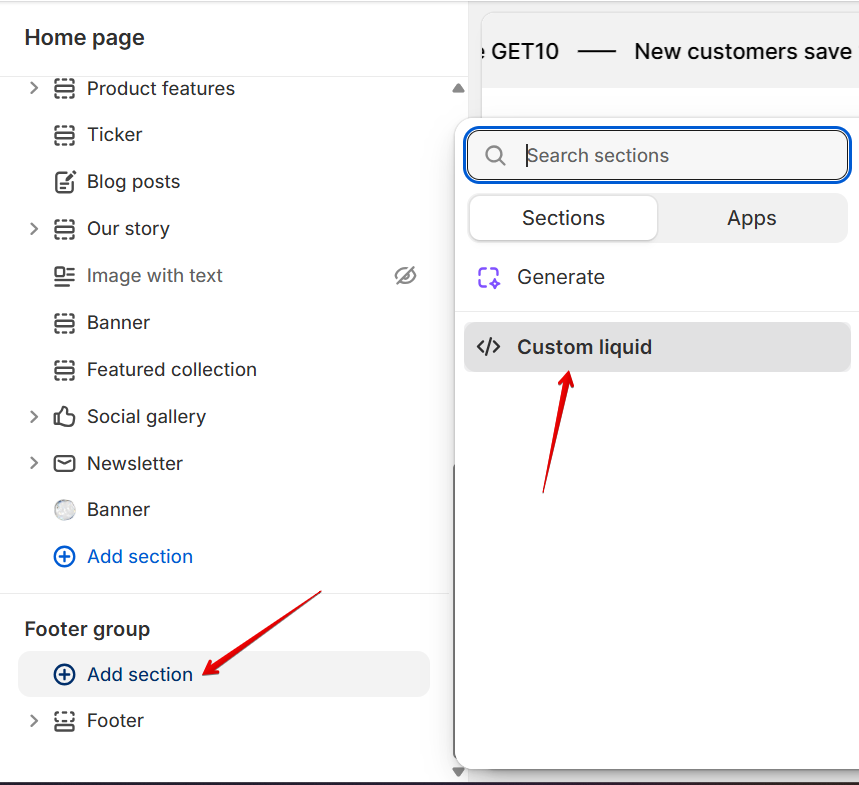The height and width of the screenshot is (785, 859).
Task: Click the Image with text icon
Action: click(64, 275)
